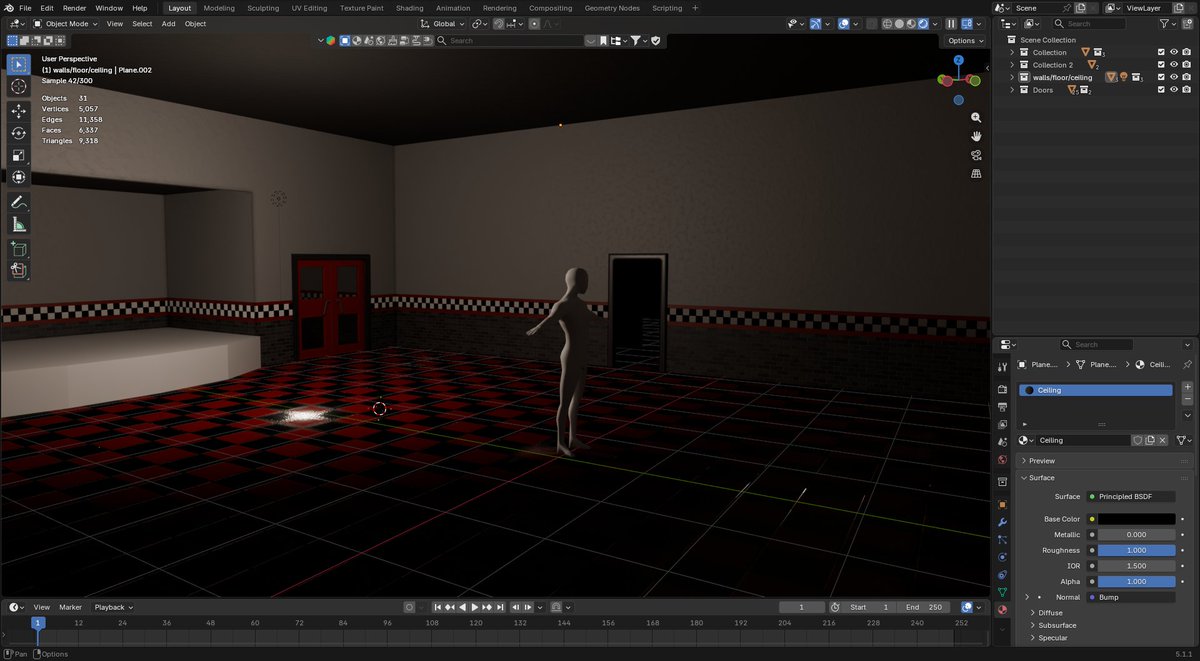Screen dimensions: 1200x661
Task: Add a new material slot
Action: click(1187, 387)
